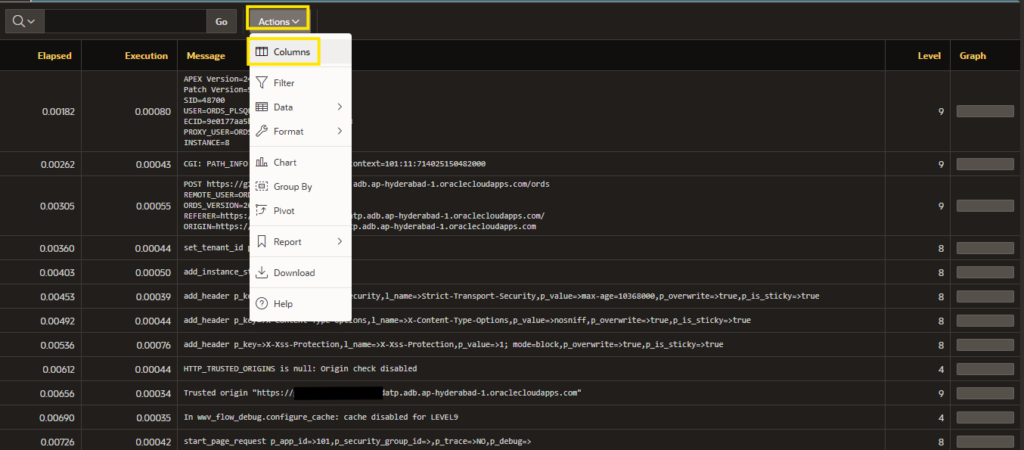Click elapsed value 0.00453
This screenshot has height=450, width=1024.
pos(57,297)
